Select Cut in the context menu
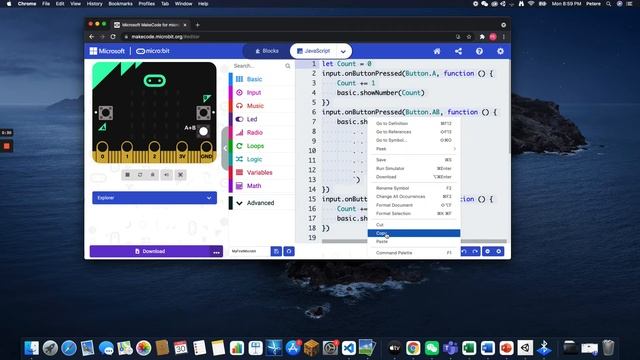The width and height of the screenshot is (640, 360). 414,225
